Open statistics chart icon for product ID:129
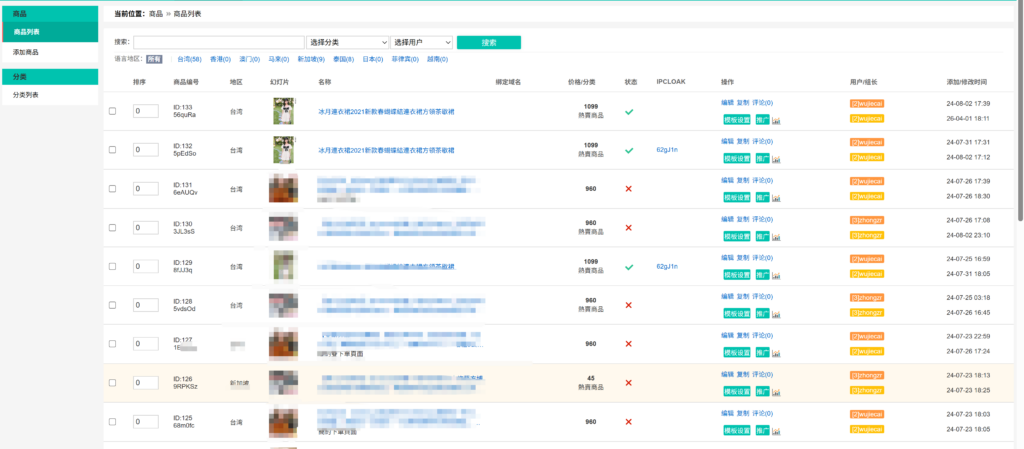Image resolution: width=1024 pixels, height=449 pixels. click(776, 275)
